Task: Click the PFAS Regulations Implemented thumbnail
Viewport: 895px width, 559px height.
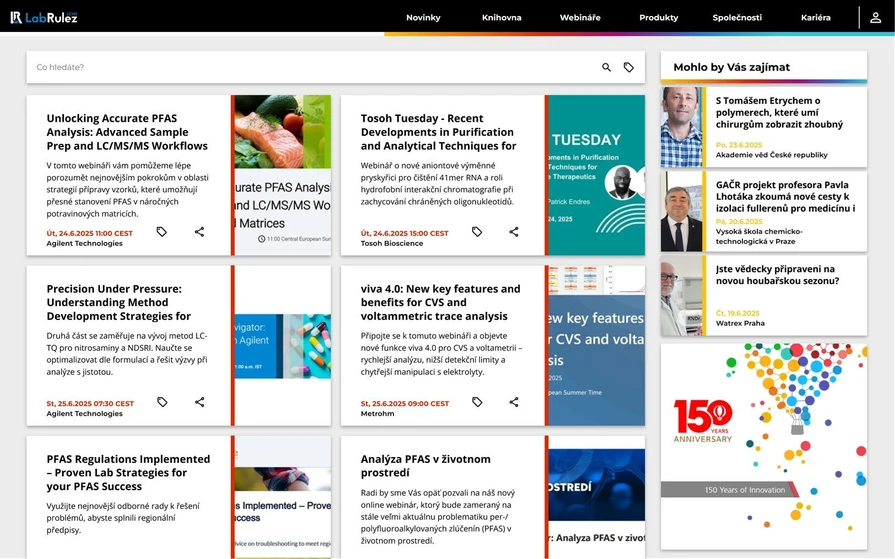Action: [x=283, y=497]
